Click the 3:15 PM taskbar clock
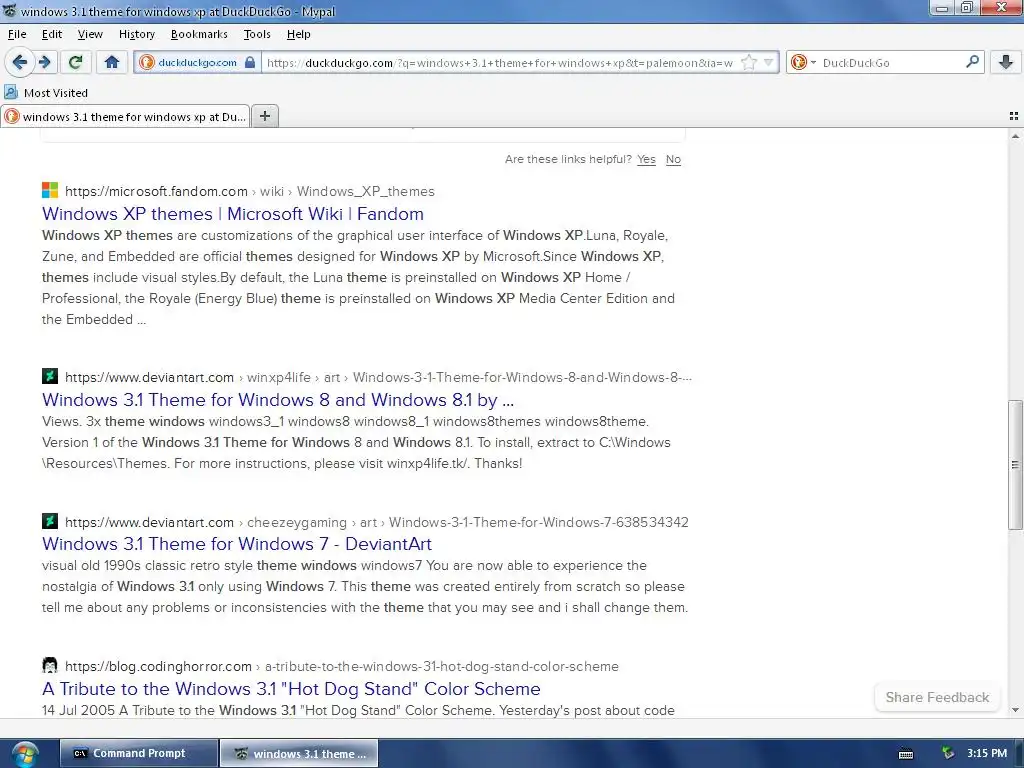The height and width of the screenshot is (768, 1024). [987, 753]
